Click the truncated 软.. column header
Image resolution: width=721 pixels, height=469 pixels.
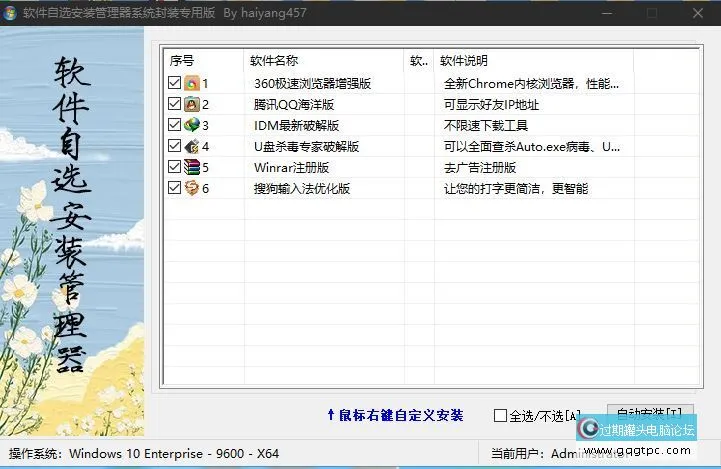click(419, 61)
